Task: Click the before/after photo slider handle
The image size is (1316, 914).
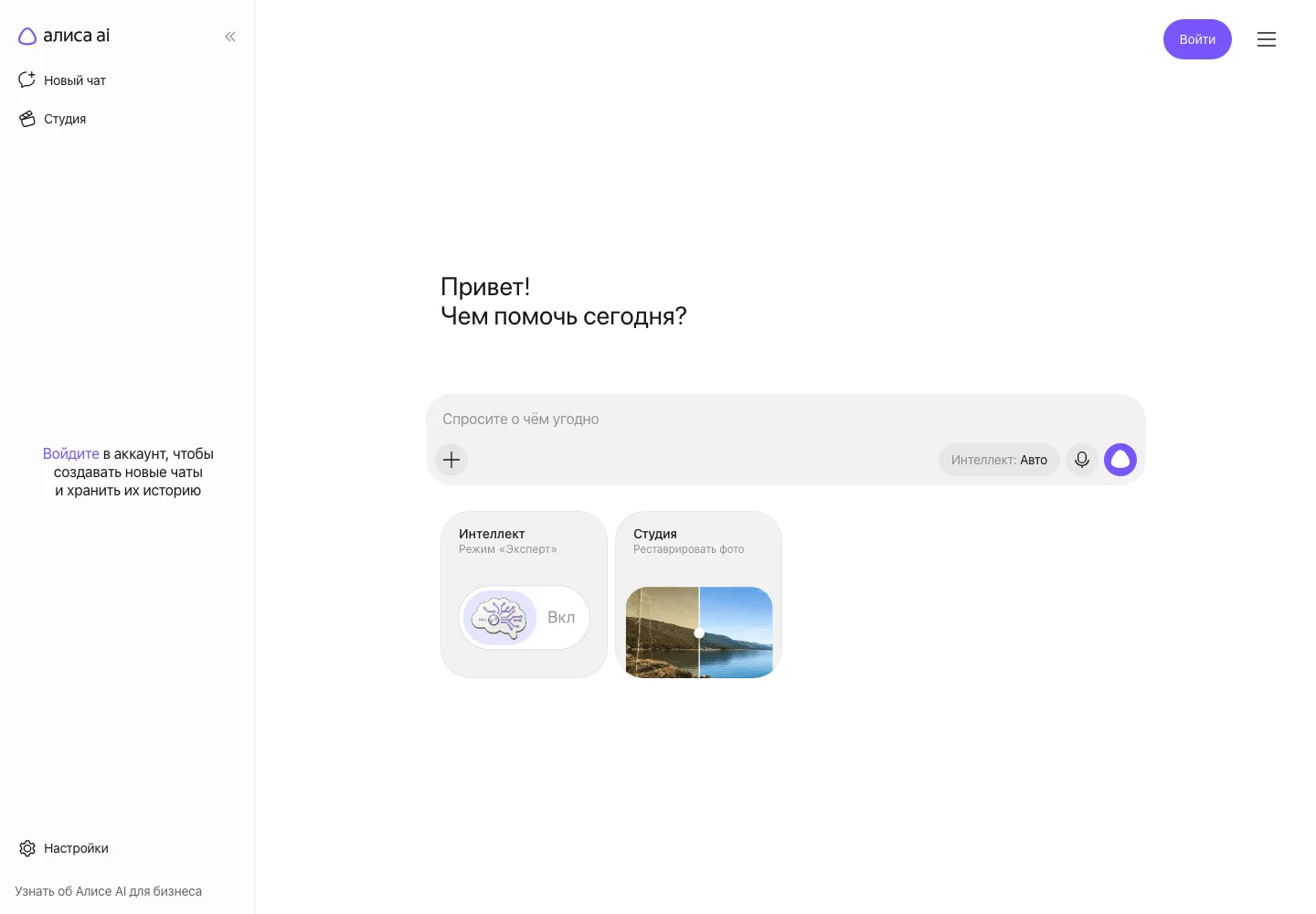Action: point(699,632)
